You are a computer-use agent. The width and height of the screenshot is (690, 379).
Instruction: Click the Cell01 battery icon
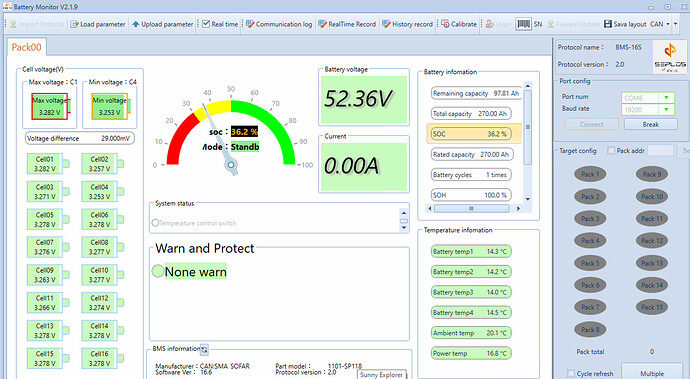[x=48, y=164]
